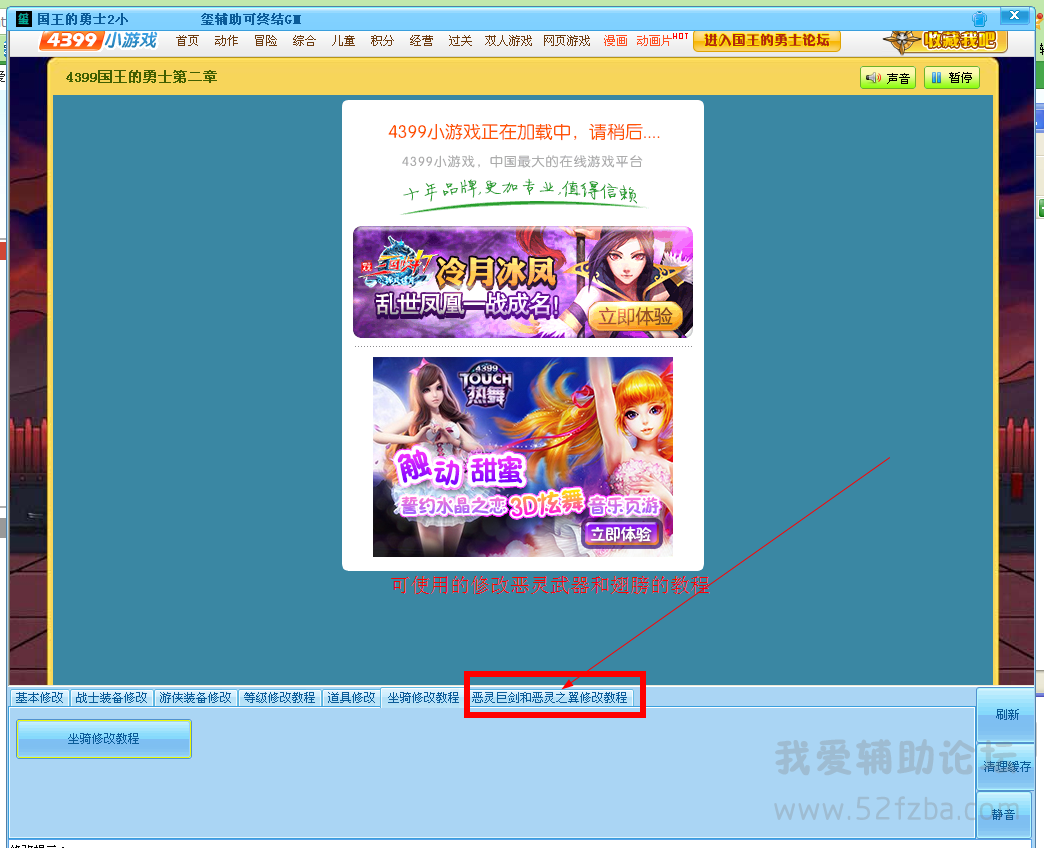Click the 收藏我吧 bookmark button
The image size is (1044, 848).
[945, 41]
